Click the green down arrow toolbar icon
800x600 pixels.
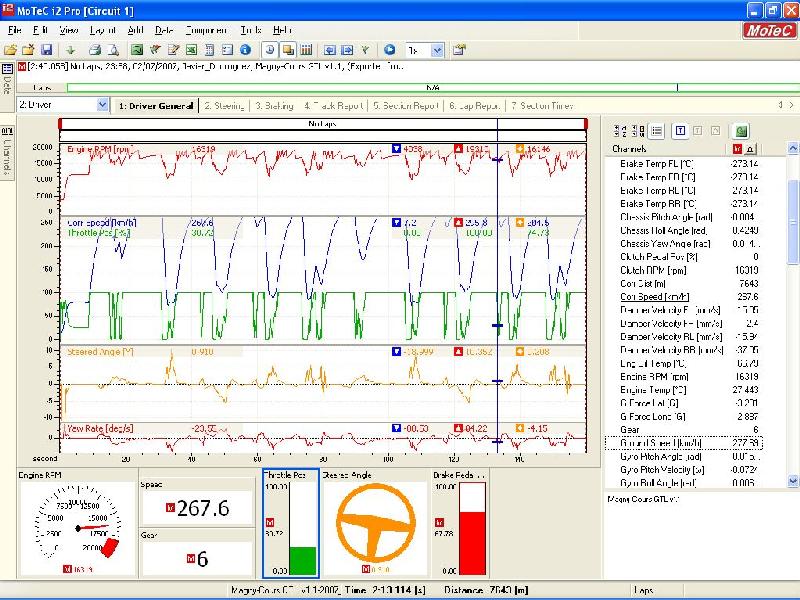70,49
